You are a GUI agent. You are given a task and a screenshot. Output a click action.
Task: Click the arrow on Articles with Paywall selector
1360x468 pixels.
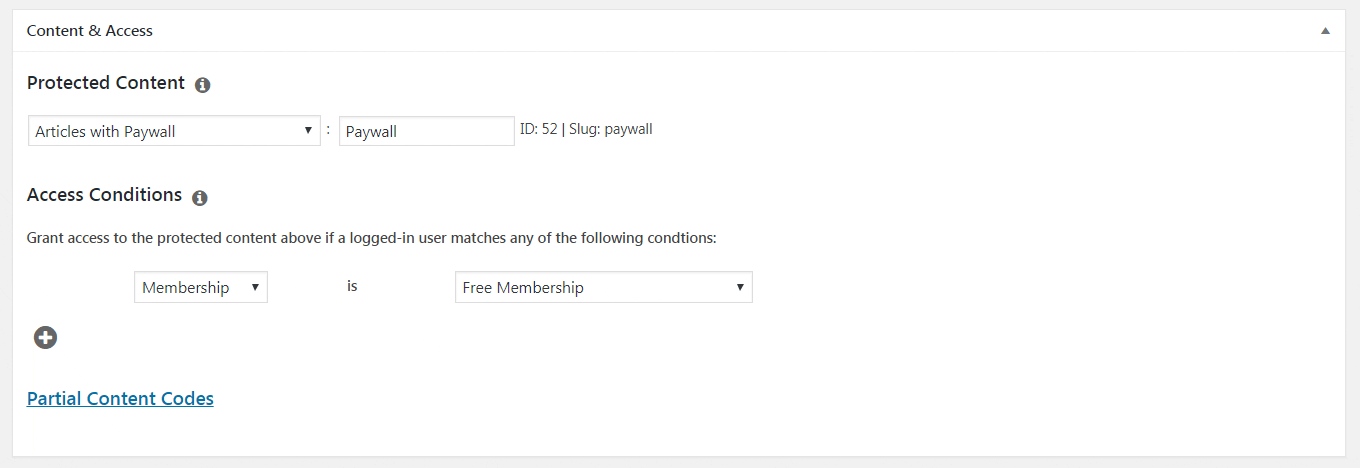(308, 131)
